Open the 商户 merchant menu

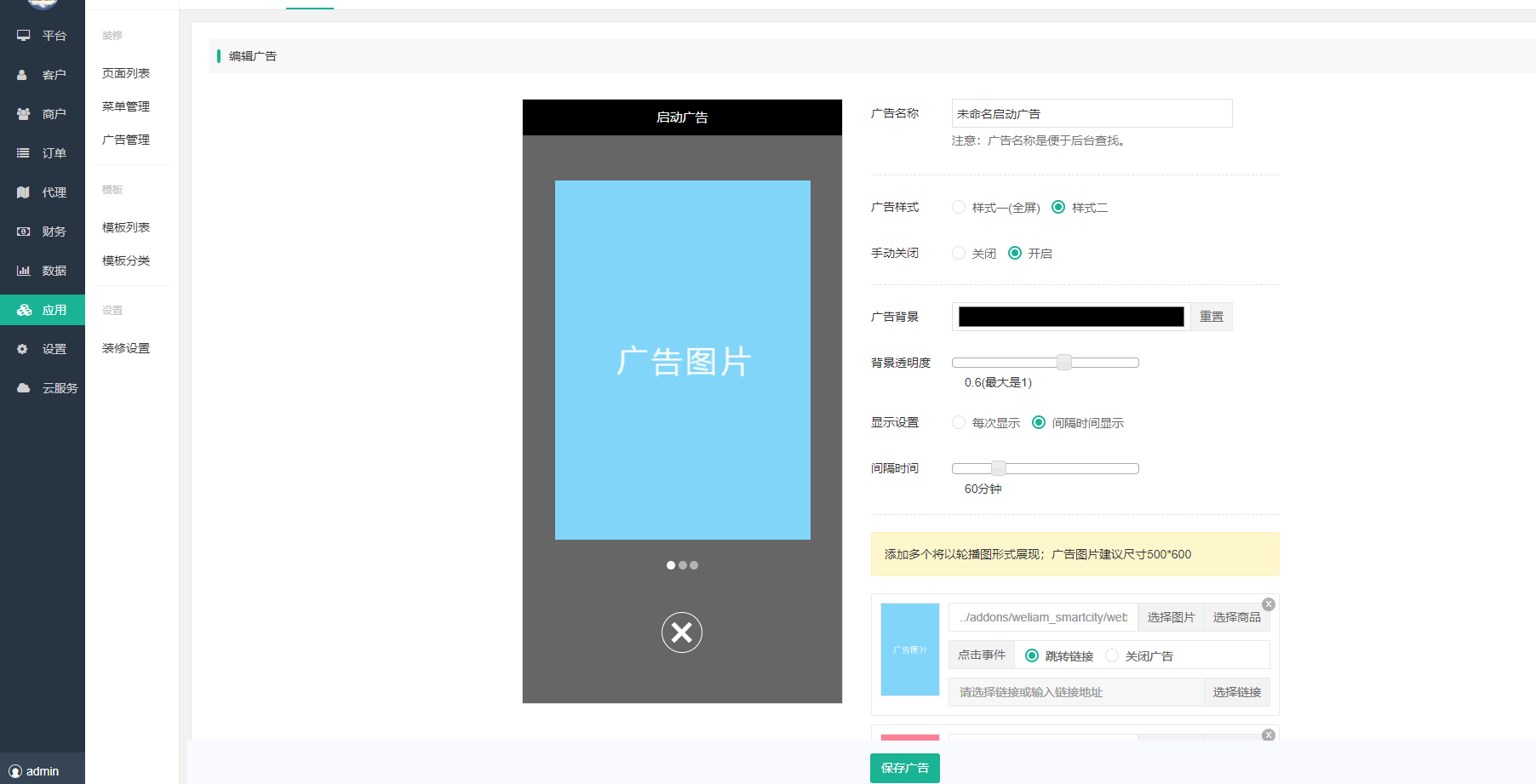pyautogui.click(x=43, y=114)
